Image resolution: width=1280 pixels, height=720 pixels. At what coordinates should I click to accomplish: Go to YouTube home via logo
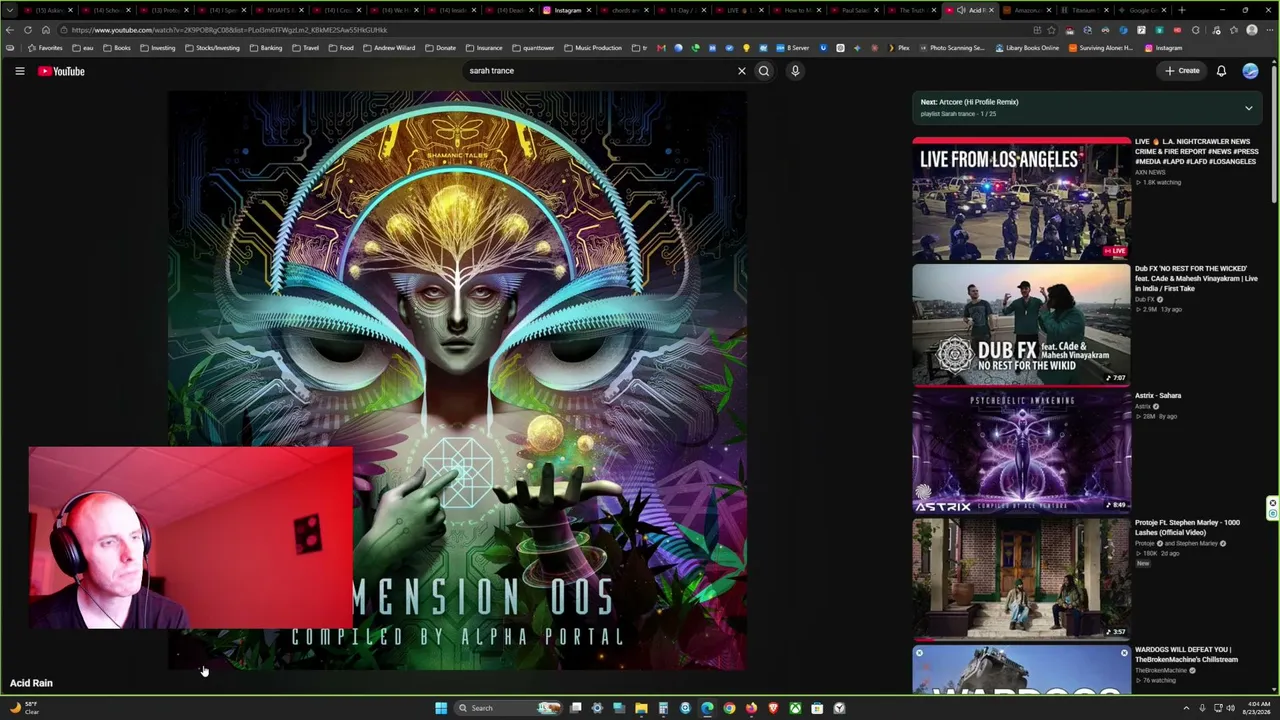pos(61,71)
